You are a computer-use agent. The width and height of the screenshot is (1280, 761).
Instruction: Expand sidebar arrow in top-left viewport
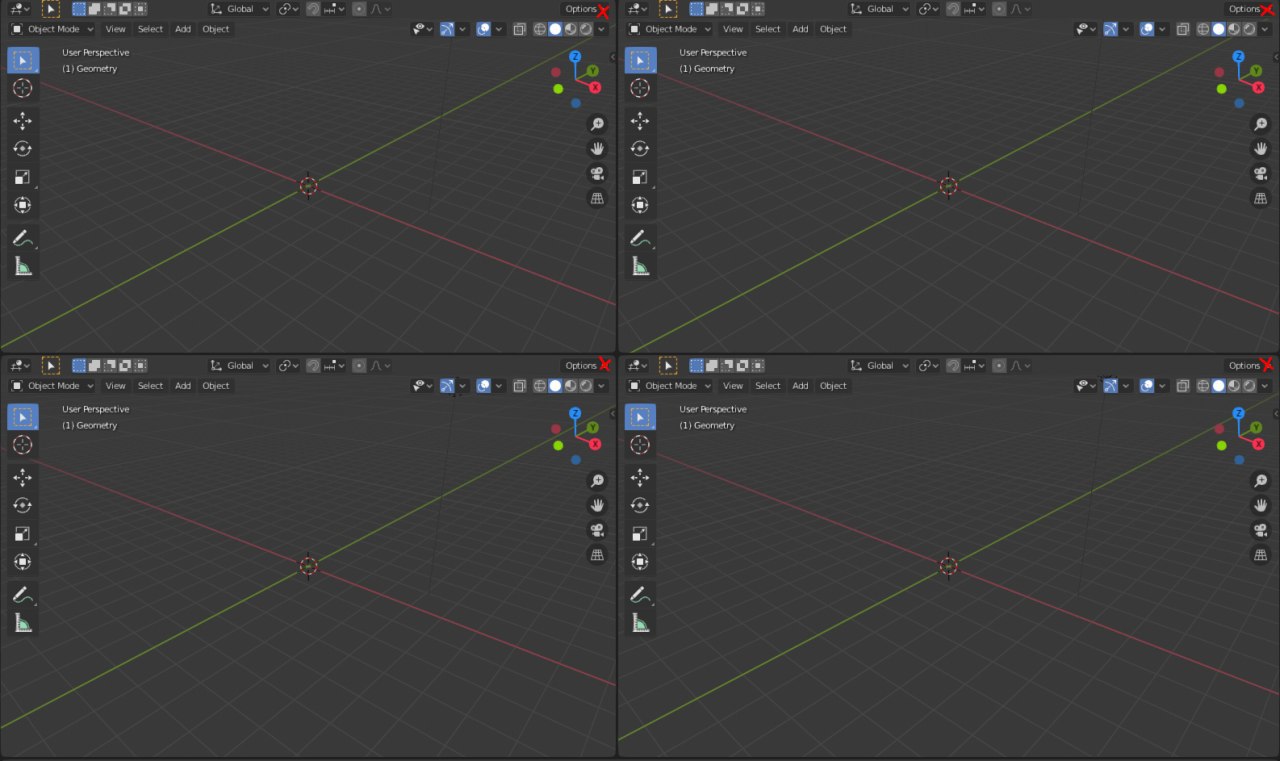tap(611, 57)
